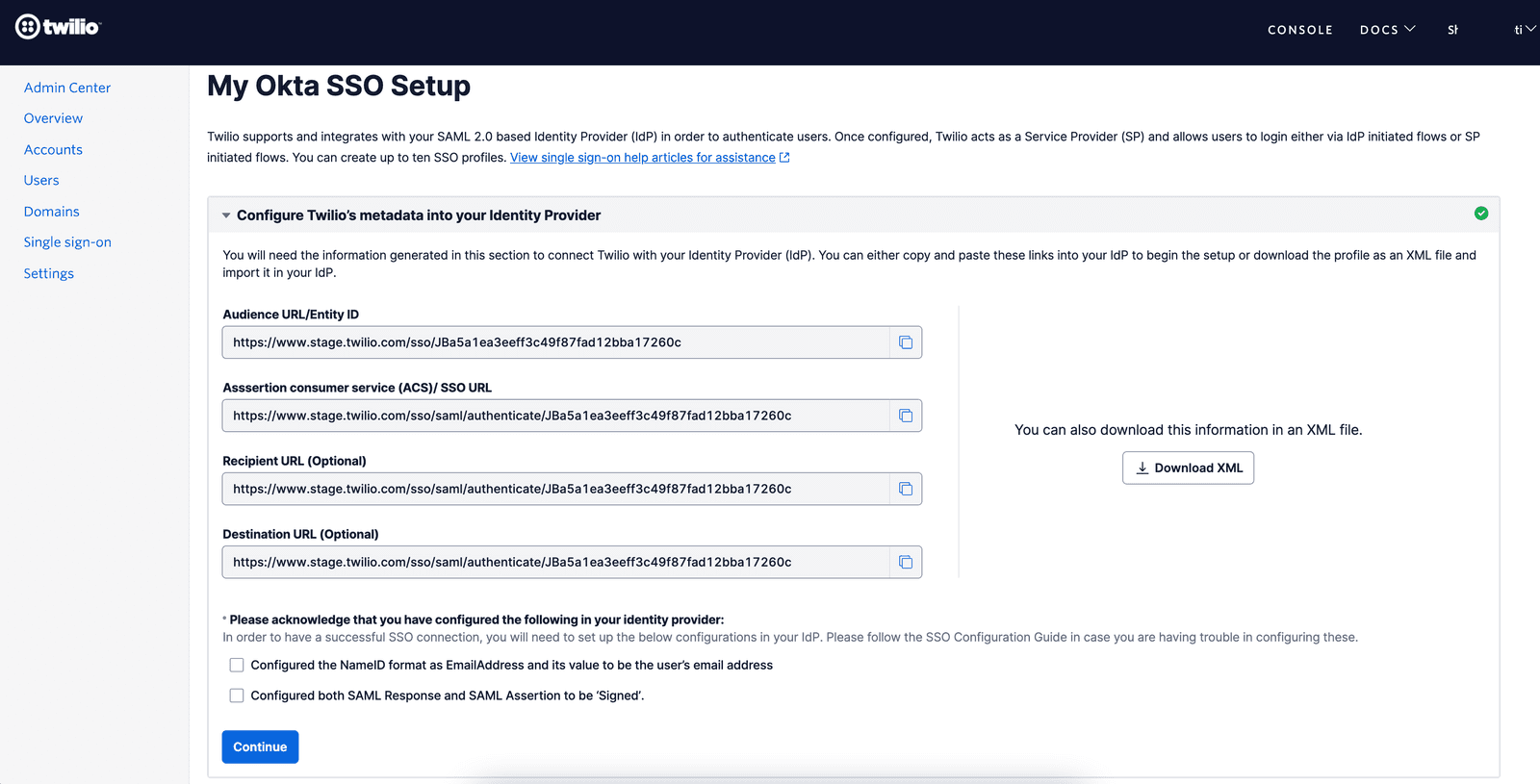Image resolution: width=1540 pixels, height=784 pixels.
Task: Check the SAML Response Signed checkbox
Action: tap(237, 695)
